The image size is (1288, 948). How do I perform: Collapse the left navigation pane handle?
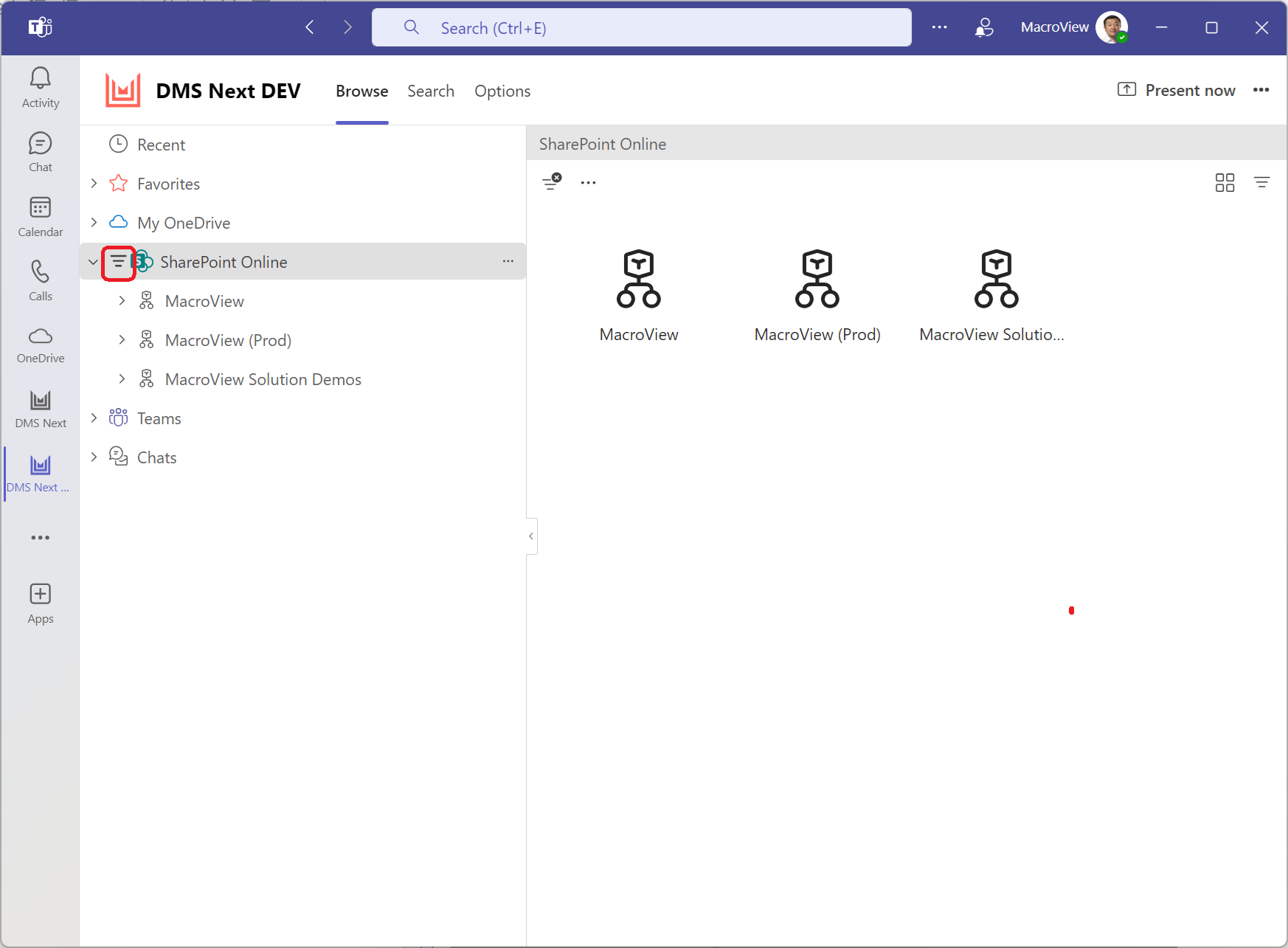point(531,536)
